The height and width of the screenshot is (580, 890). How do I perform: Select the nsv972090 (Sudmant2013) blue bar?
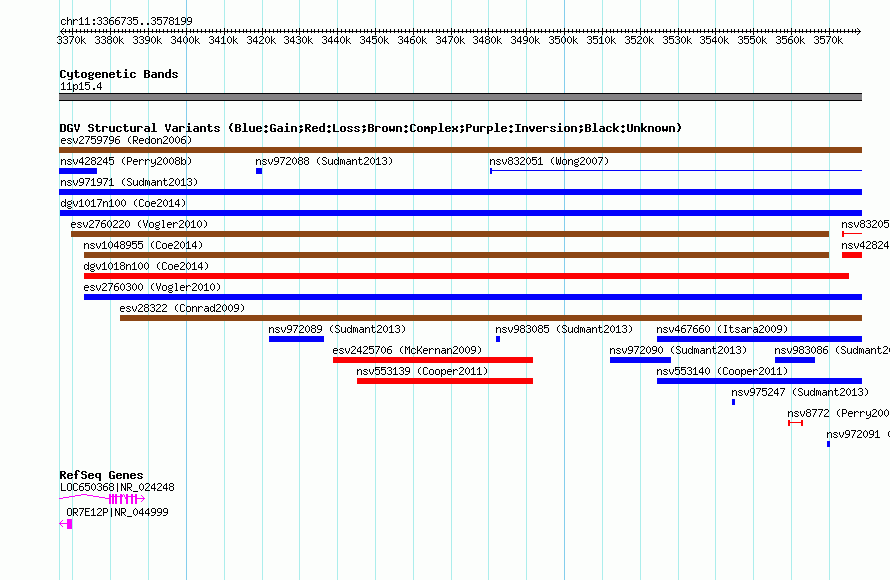pyautogui.click(x=640, y=360)
